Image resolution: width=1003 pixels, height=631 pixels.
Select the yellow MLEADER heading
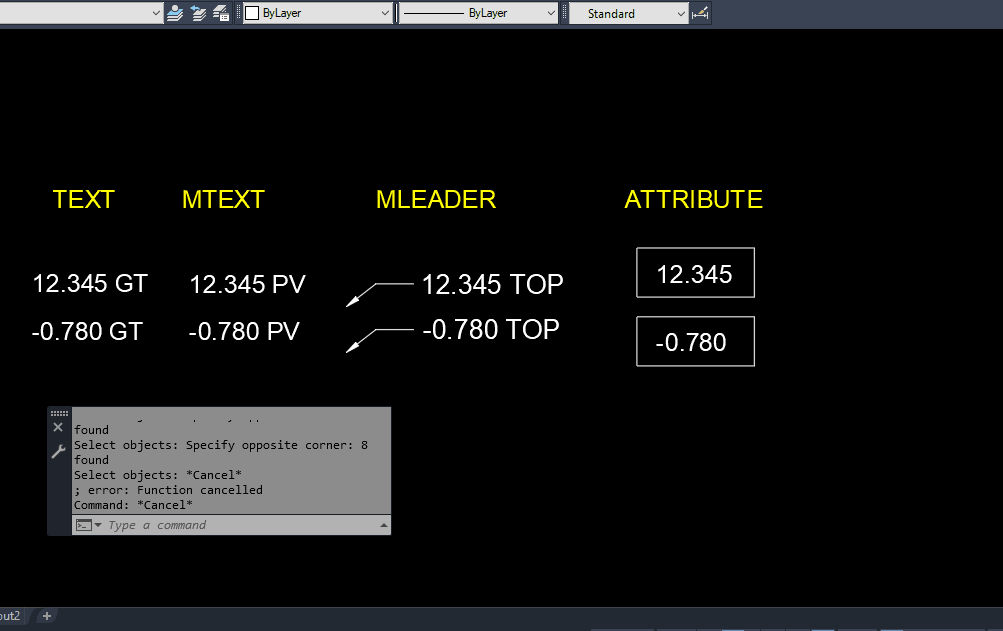(x=436, y=200)
